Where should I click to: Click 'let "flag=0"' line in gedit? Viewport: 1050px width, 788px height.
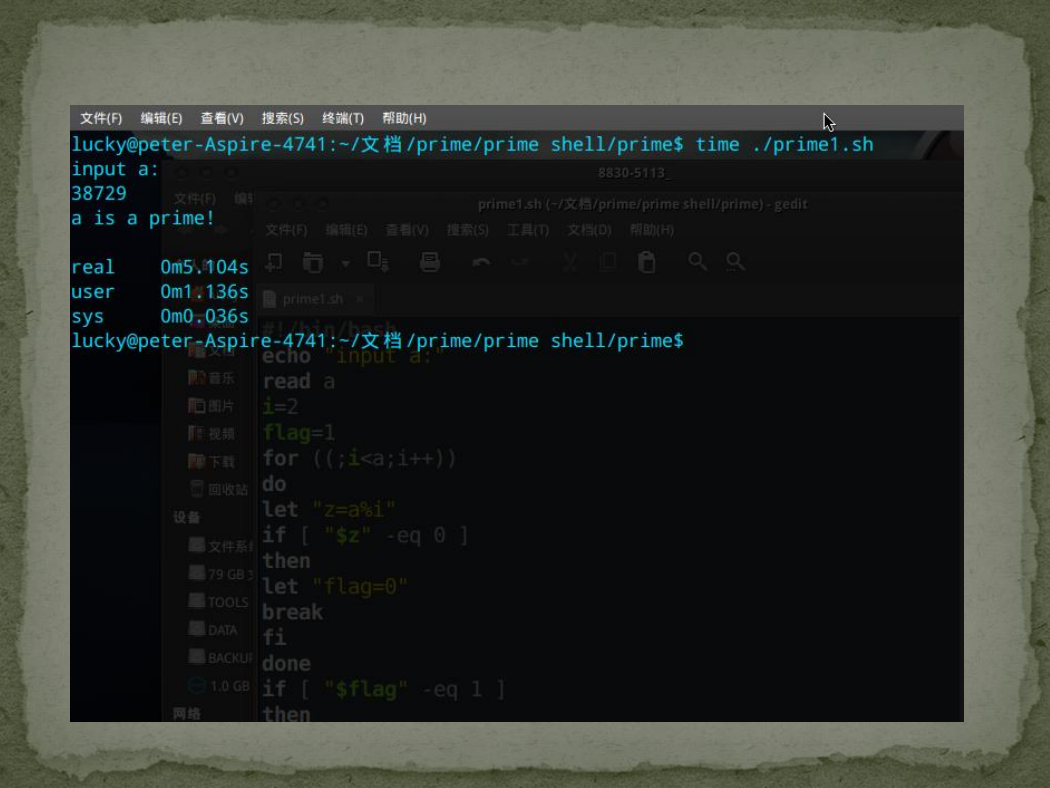(x=334, y=587)
